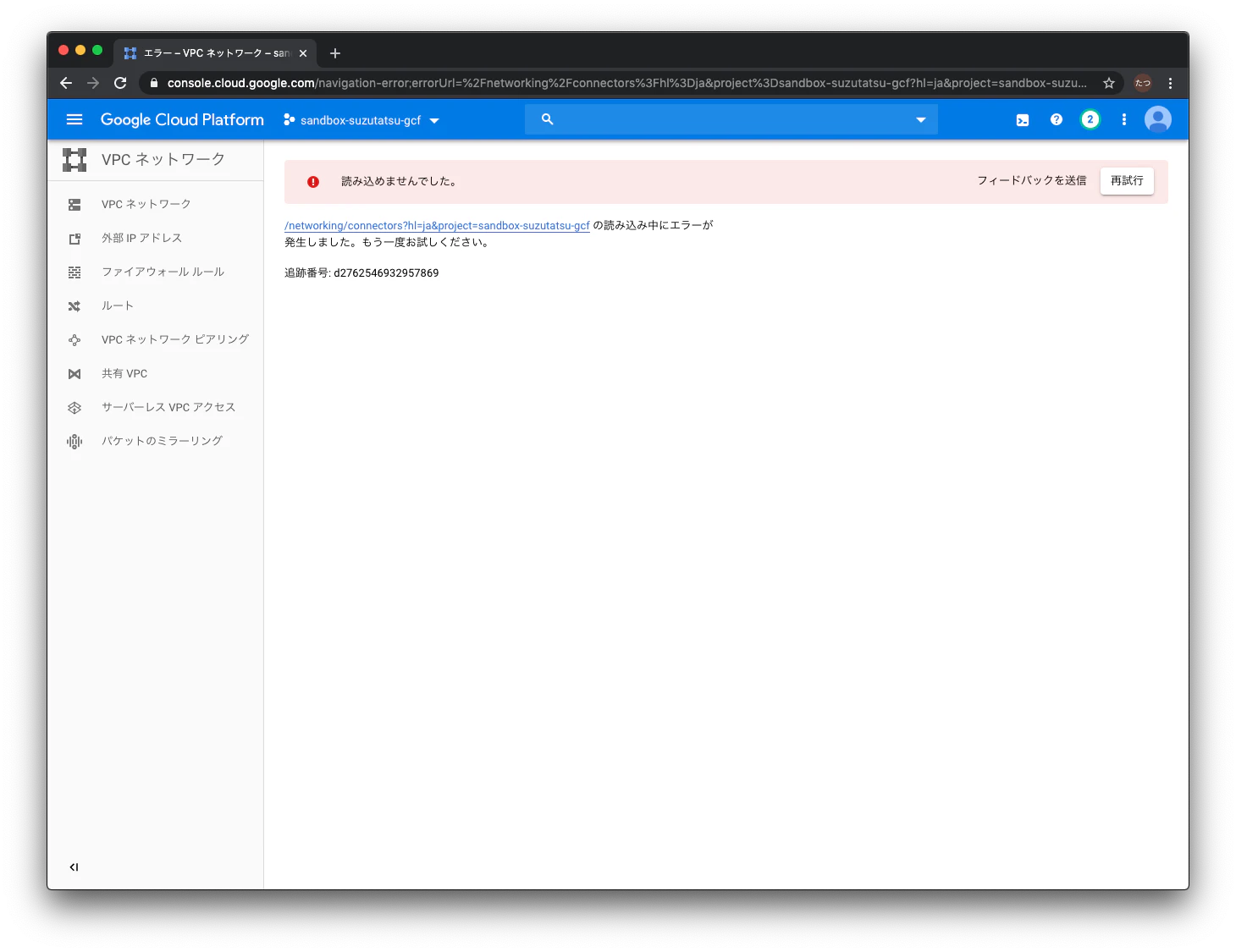The width and height of the screenshot is (1236, 952).
Task: Open the /networking/connectors link
Action: click(437, 226)
